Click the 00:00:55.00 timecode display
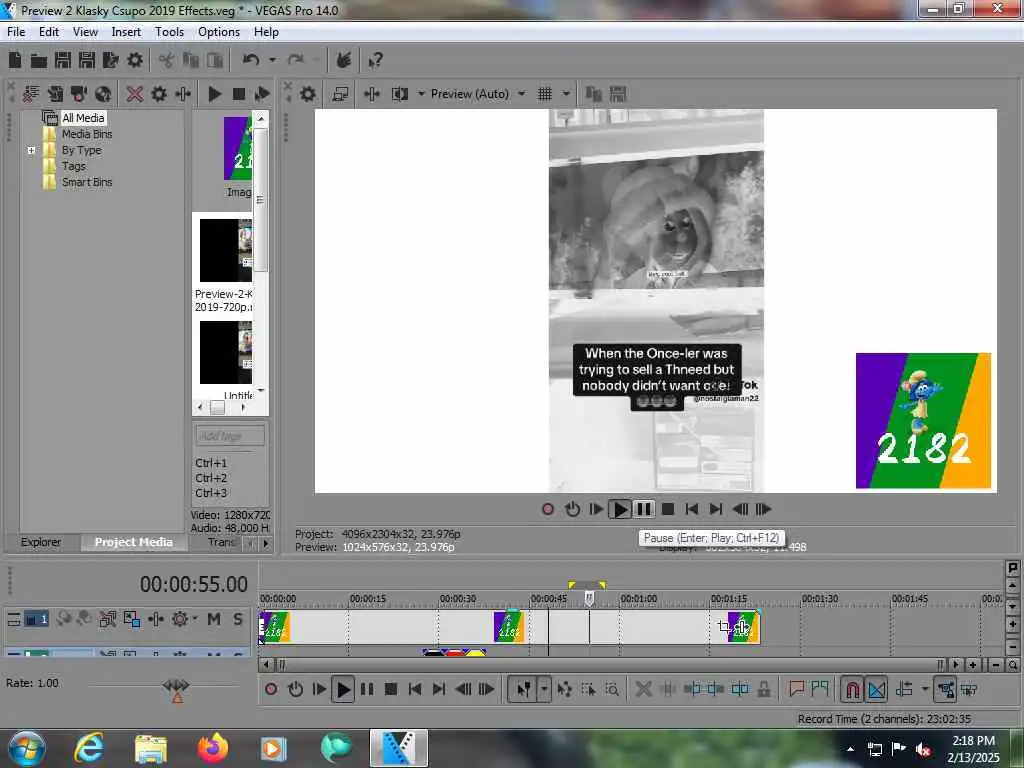The image size is (1024, 768). tap(193, 584)
